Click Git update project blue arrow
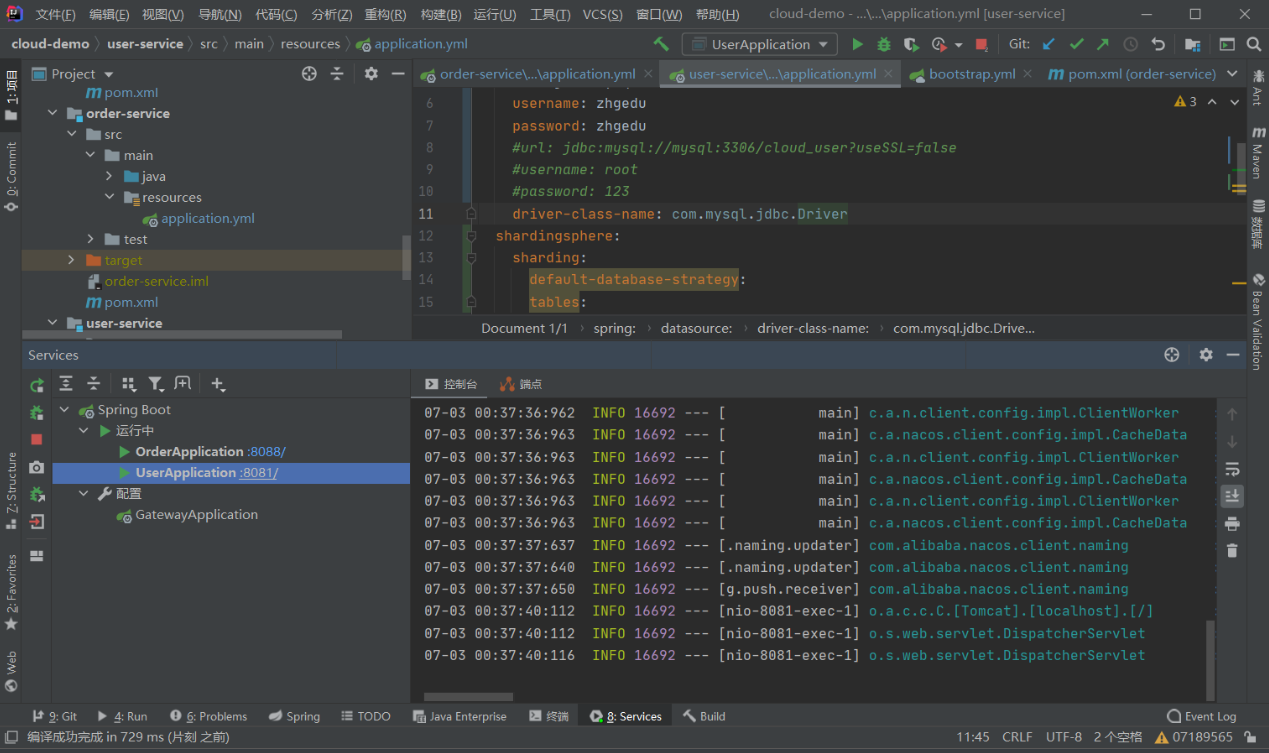Screen dimensions: 1269x753 tap(1049, 44)
